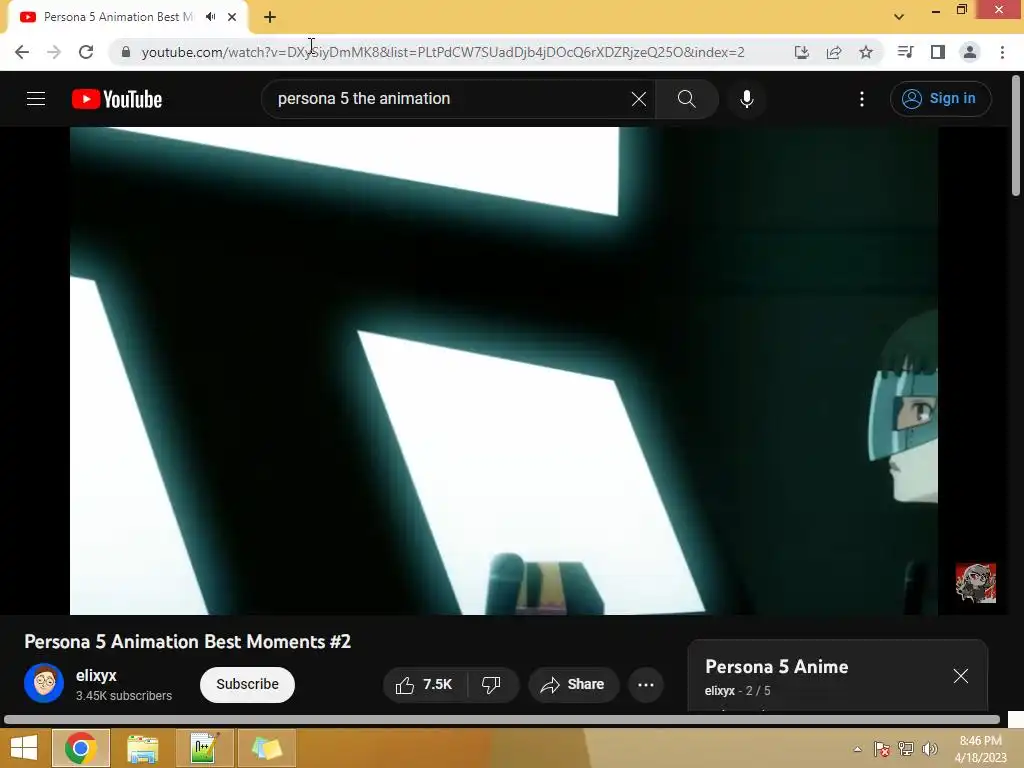Open system volume tray icon
The height and width of the screenshot is (768, 1024).
(x=929, y=749)
